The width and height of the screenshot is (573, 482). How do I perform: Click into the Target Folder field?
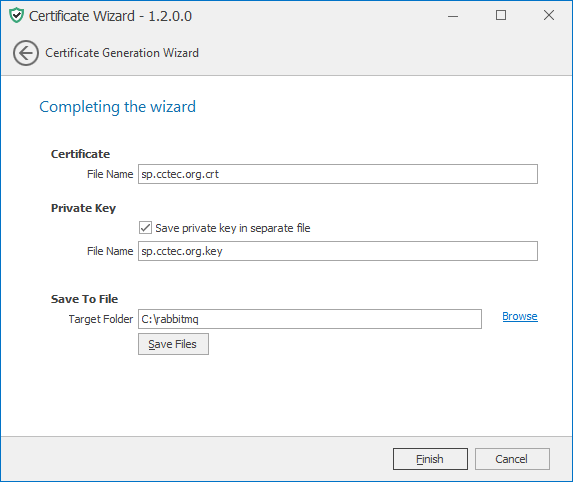310,319
